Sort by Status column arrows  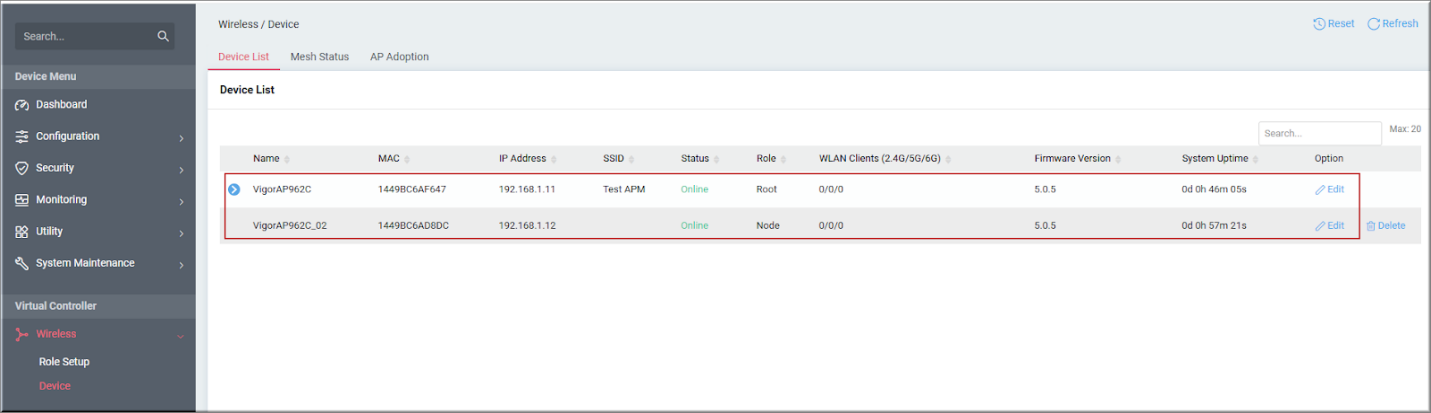[x=717, y=159]
